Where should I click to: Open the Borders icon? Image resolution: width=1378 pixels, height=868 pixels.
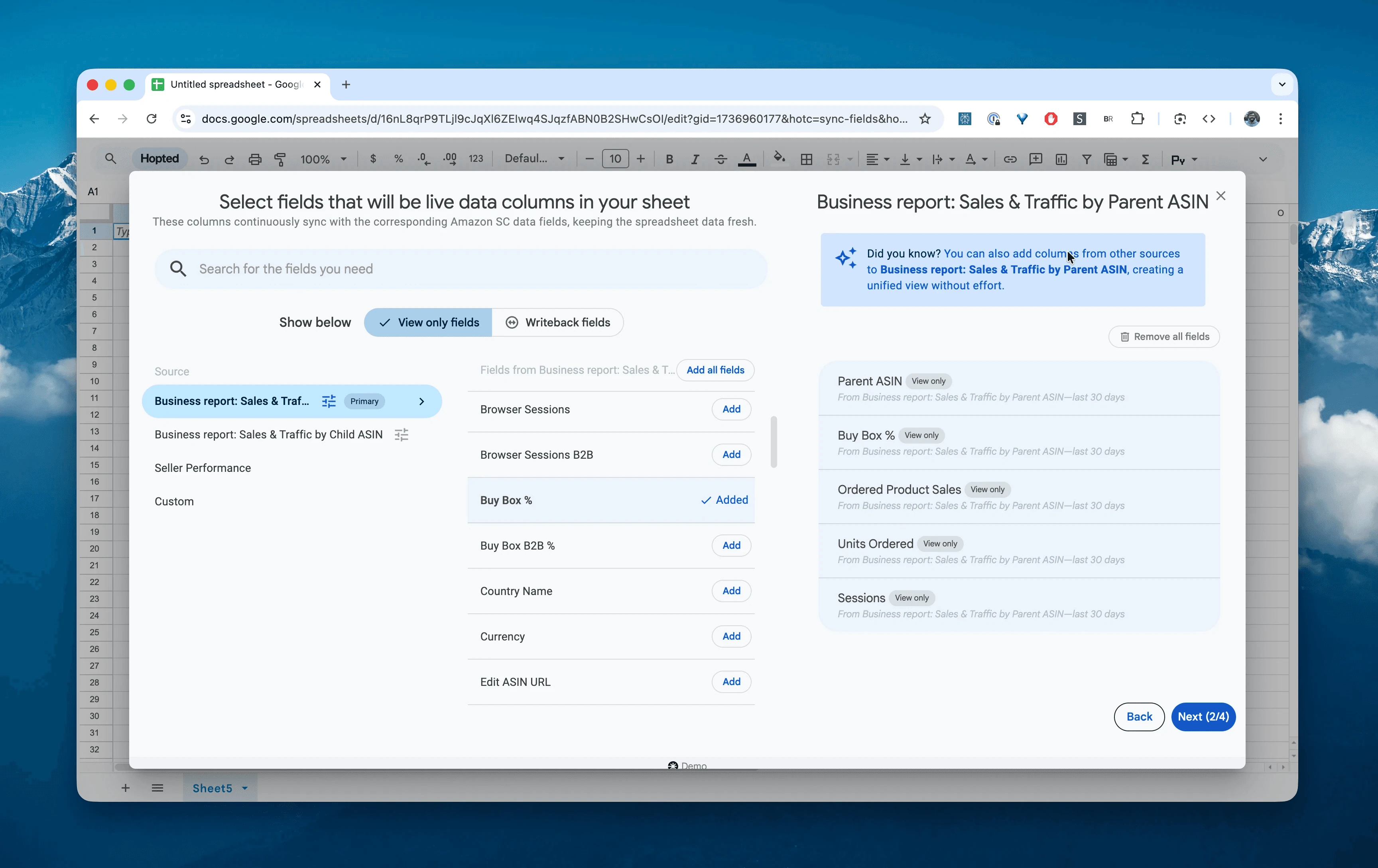click(806, 159)
